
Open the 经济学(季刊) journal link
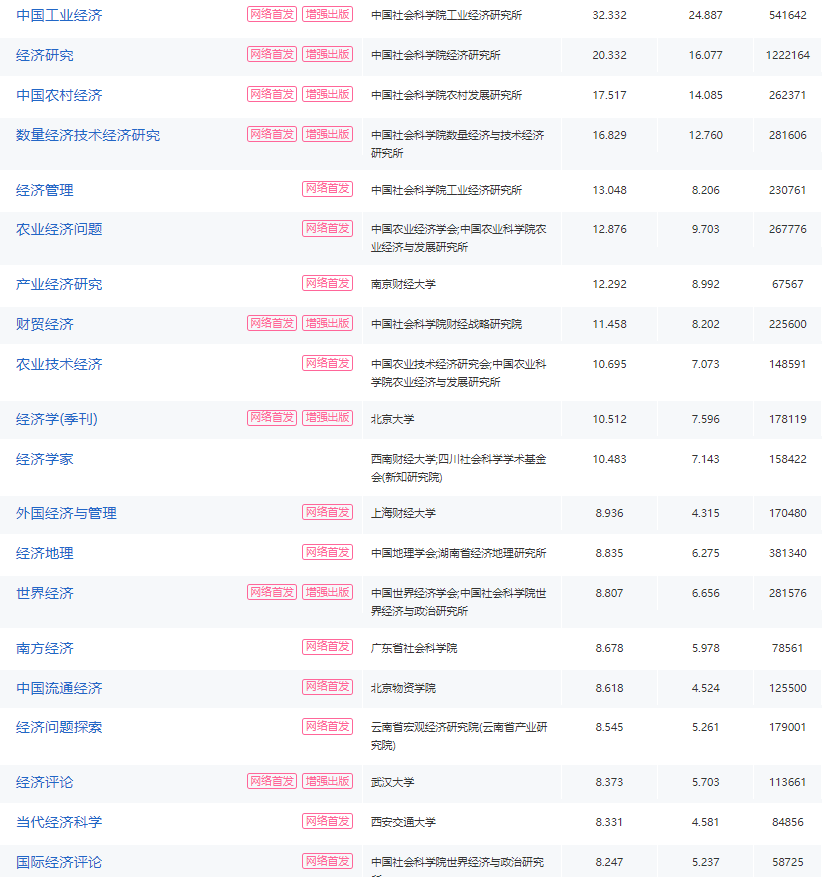(x=56, y=419)
